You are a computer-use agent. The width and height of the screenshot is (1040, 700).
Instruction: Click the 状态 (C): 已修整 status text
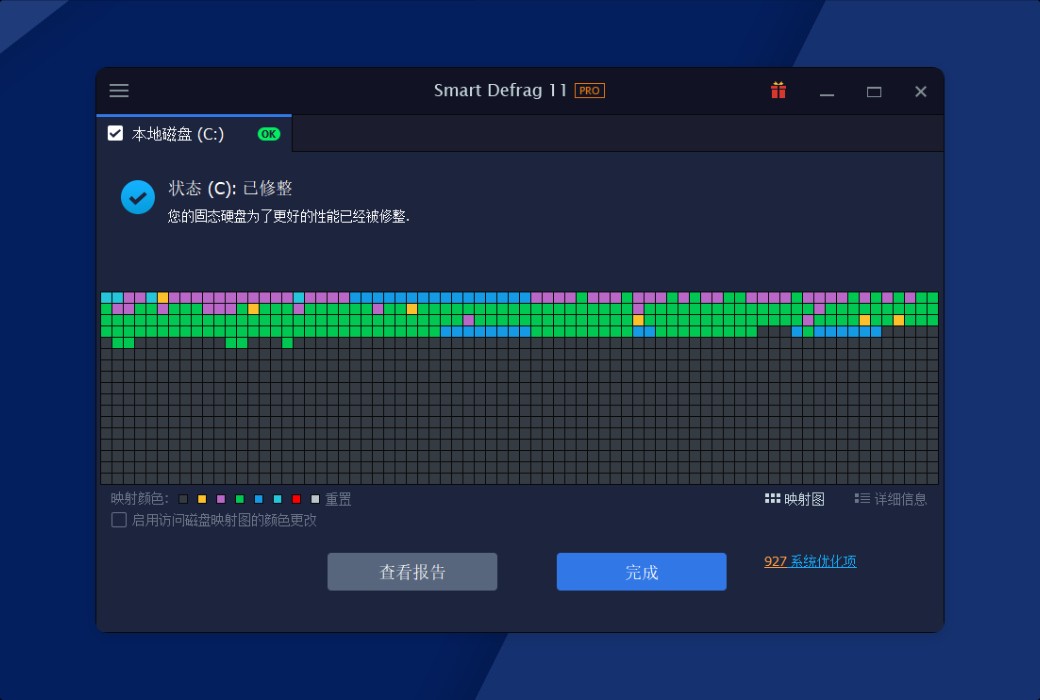coord(230,188)
